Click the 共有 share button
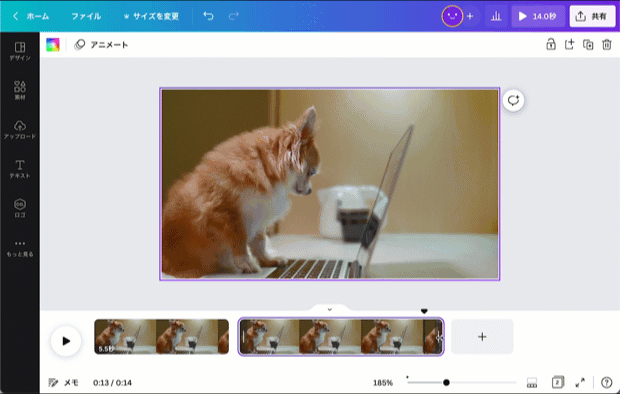 pyautogui.click(x=592, y=16)
